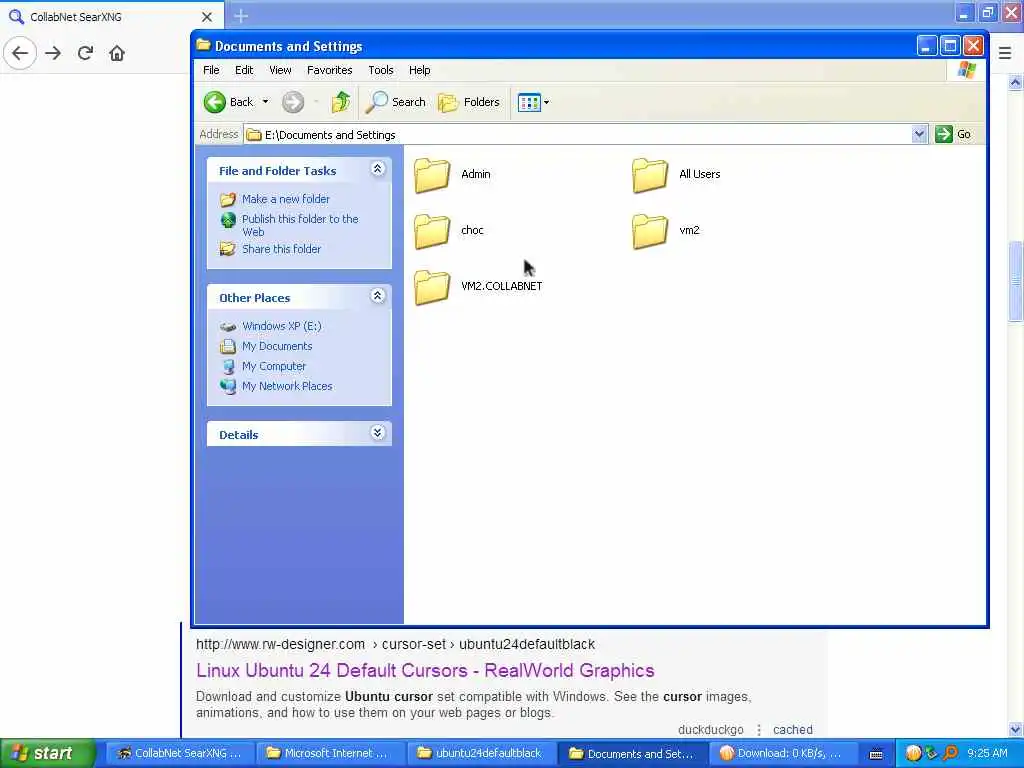The image size is (1024, 768).
Task: Switch to ubuntu24defaultblack taskbar item
Action: (x=481, y=753)
